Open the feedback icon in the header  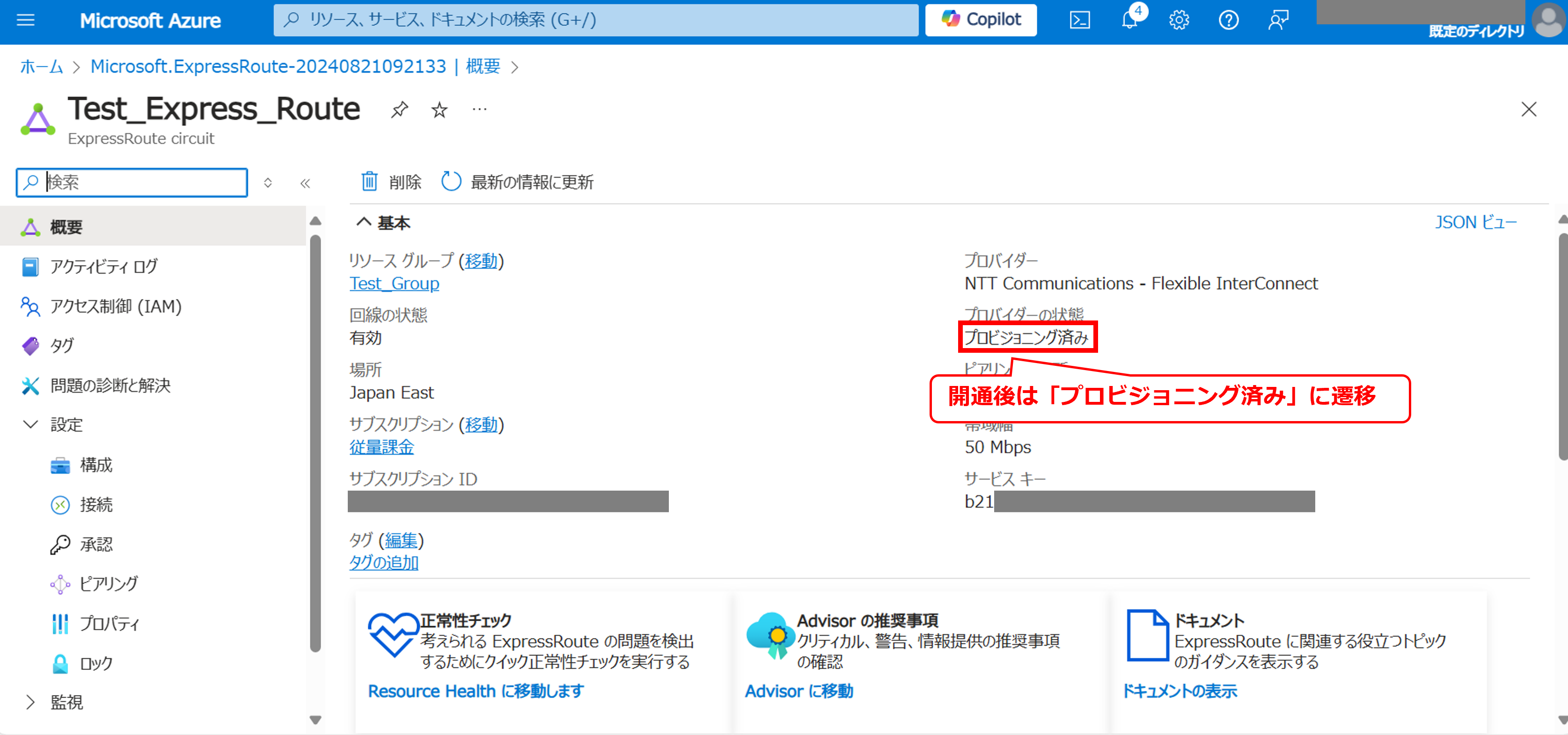click(x=1278, y=20)
